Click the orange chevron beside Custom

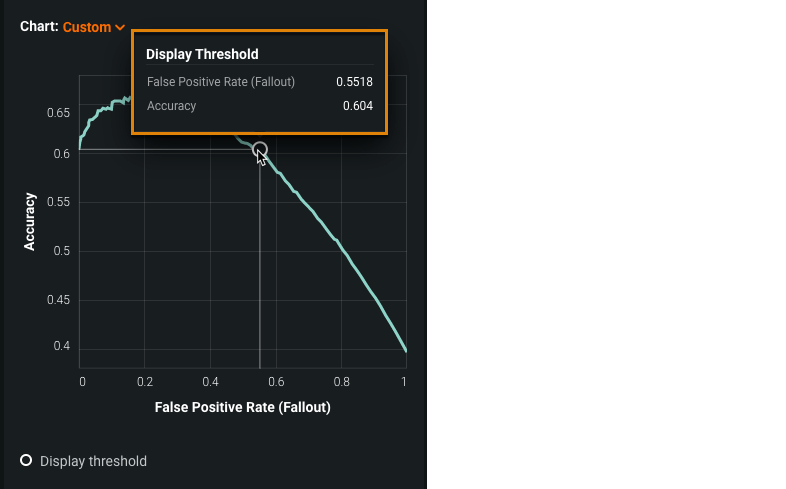tap(120, 28)
